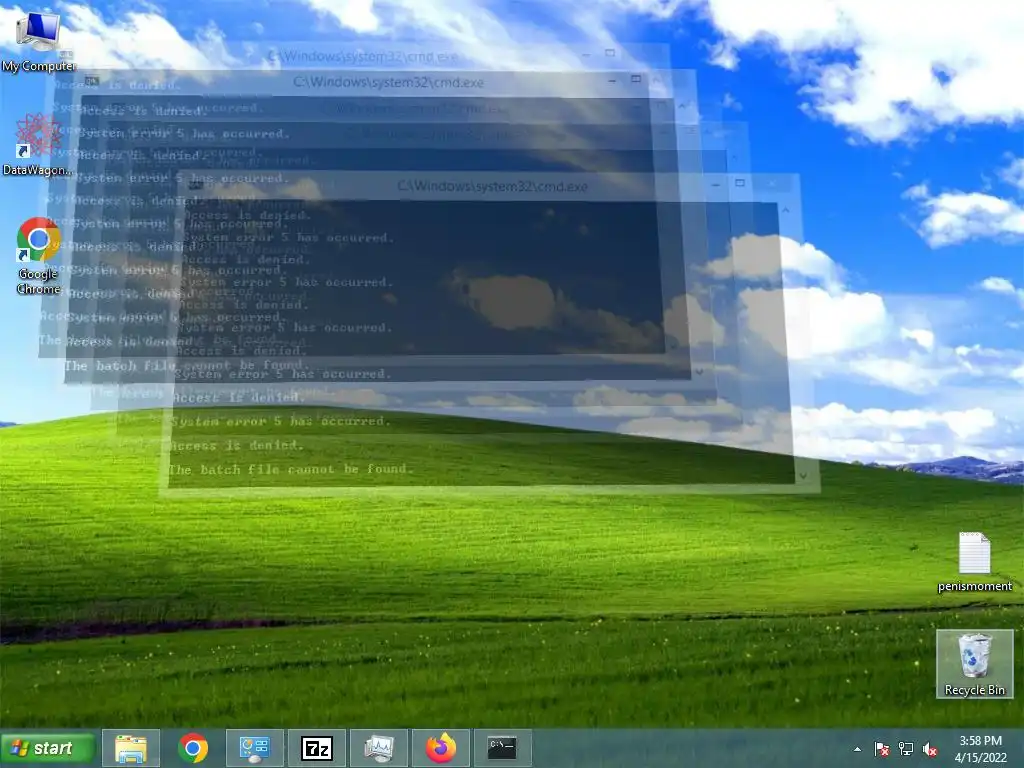Open the DataWagon desktop shortcut
The height and width of the screenshot is (768, 1024).
(37, 144)
